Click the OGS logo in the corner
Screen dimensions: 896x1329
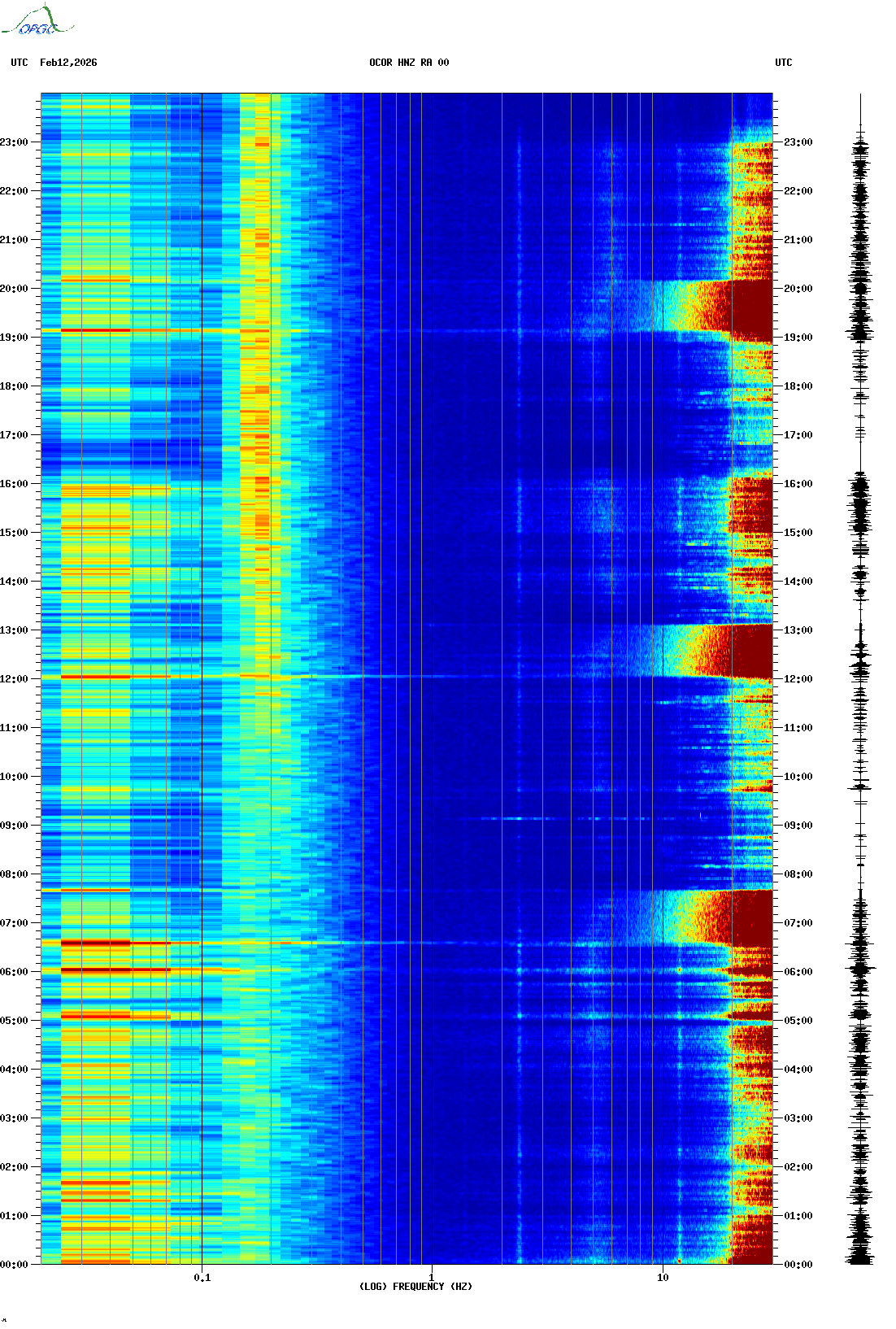tap(37, 21)
